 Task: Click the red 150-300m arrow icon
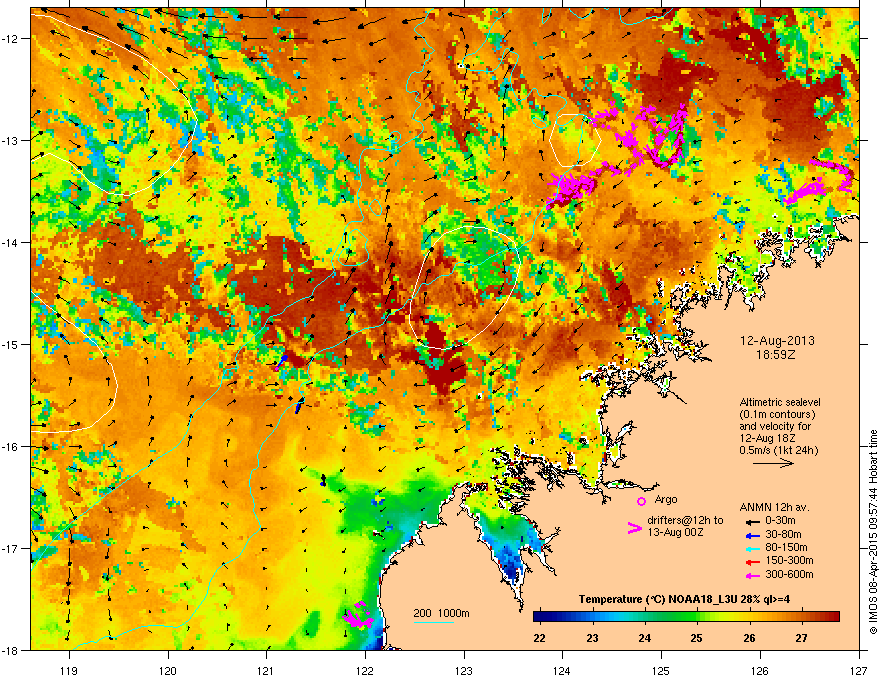[751, 562]
